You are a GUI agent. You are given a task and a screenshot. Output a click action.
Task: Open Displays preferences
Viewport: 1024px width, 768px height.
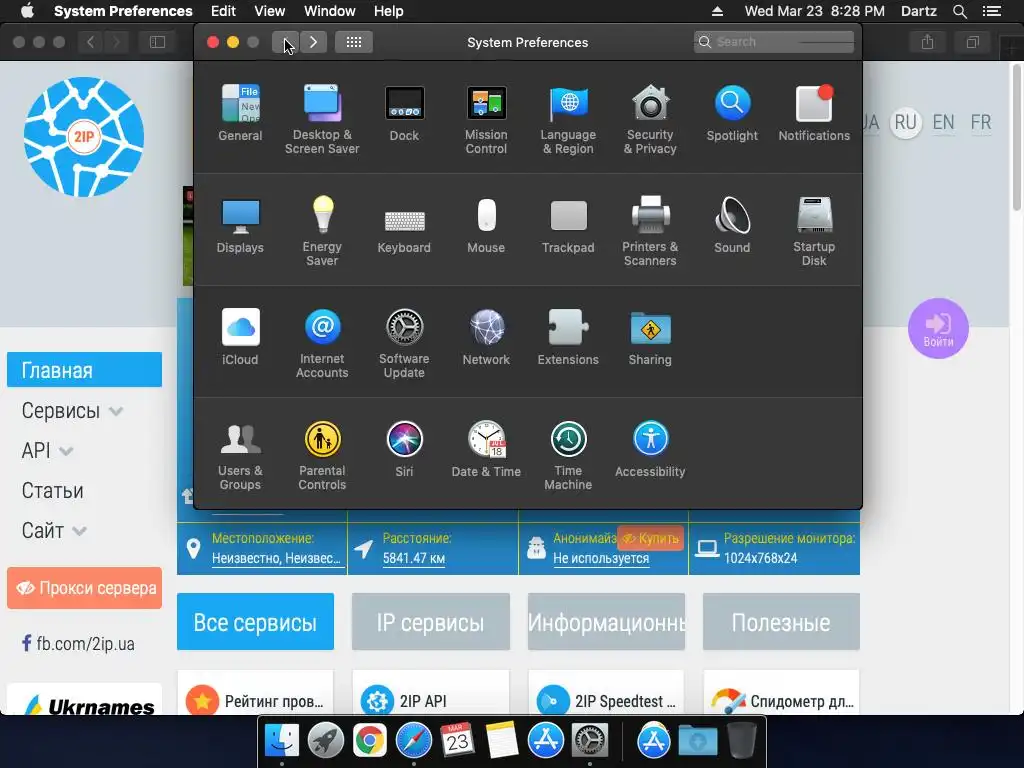click(x=240, y=225)
